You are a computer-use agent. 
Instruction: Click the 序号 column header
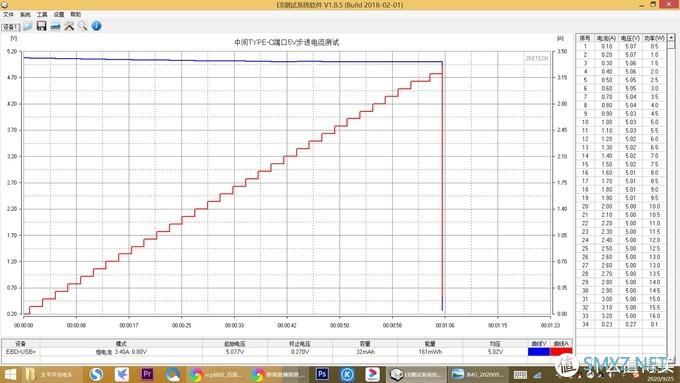tap(585, 38)
